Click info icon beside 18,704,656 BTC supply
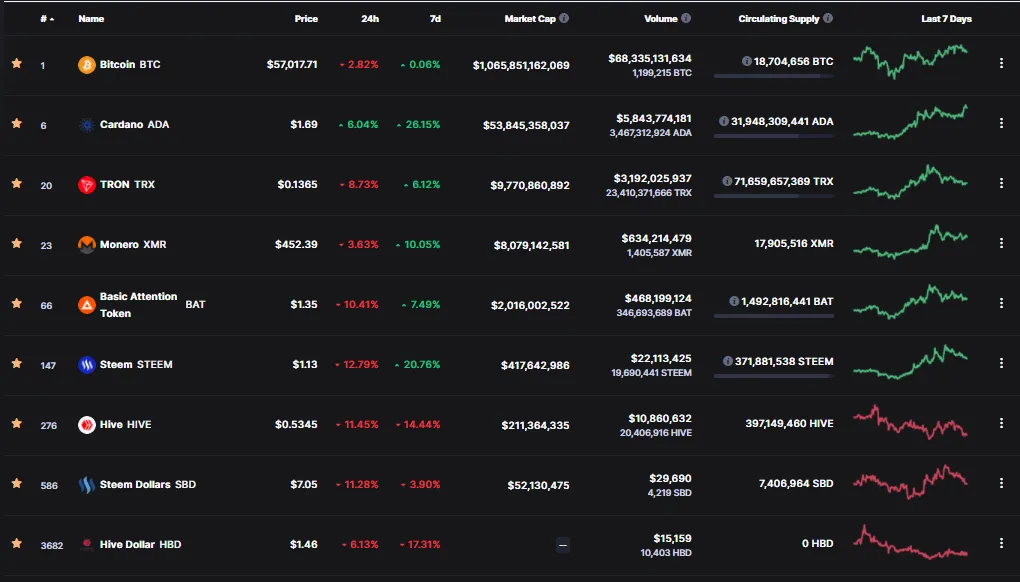 (x=747, y=61)
